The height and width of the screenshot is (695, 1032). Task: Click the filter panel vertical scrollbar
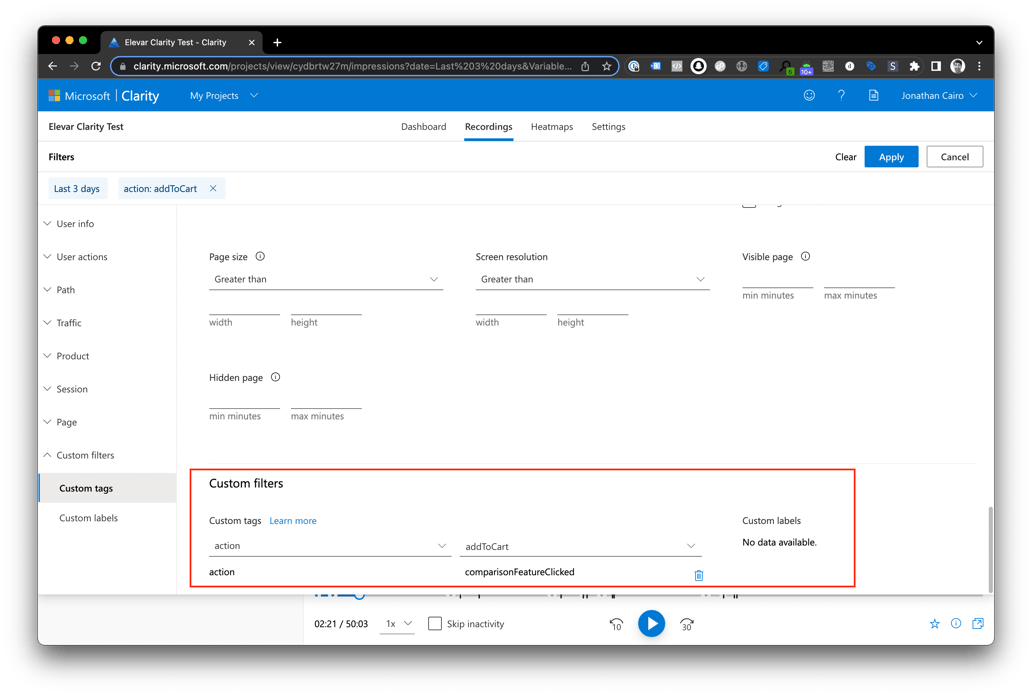coord(990,550)
